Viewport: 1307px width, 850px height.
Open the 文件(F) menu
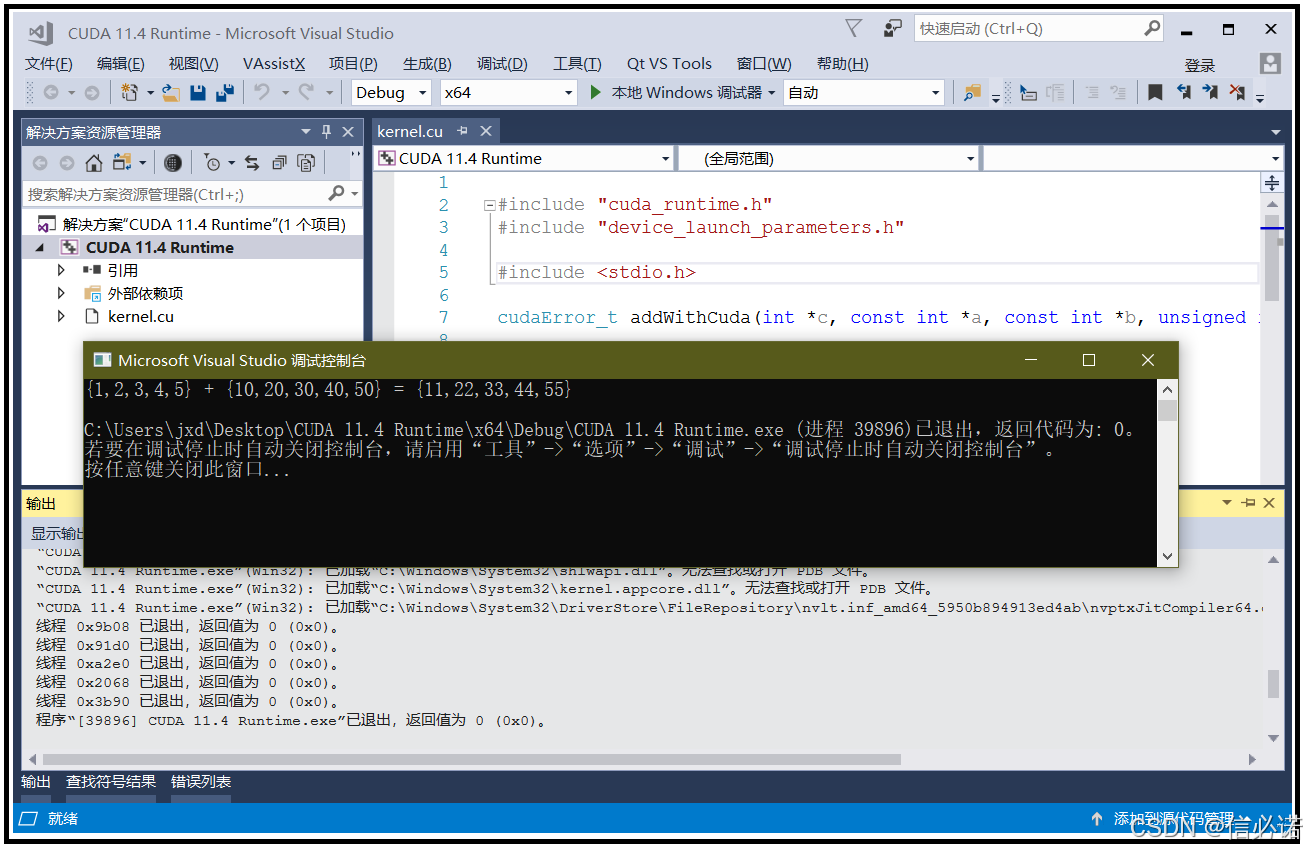tap(49, 64)
